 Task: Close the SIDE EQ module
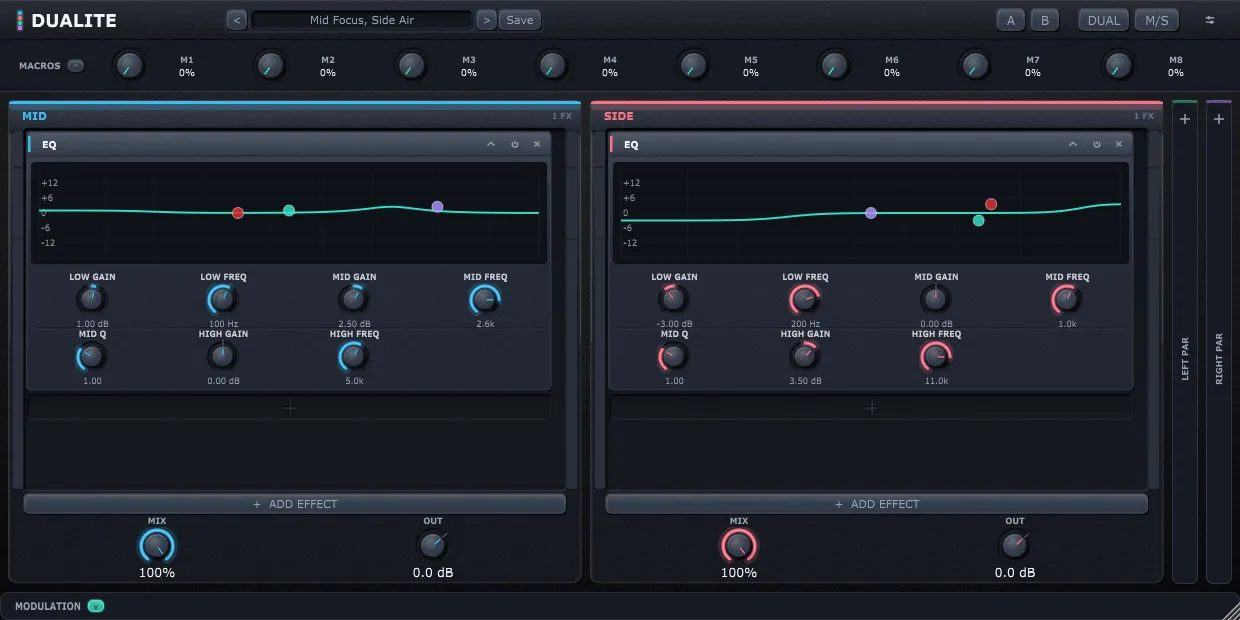point(1119,144)
